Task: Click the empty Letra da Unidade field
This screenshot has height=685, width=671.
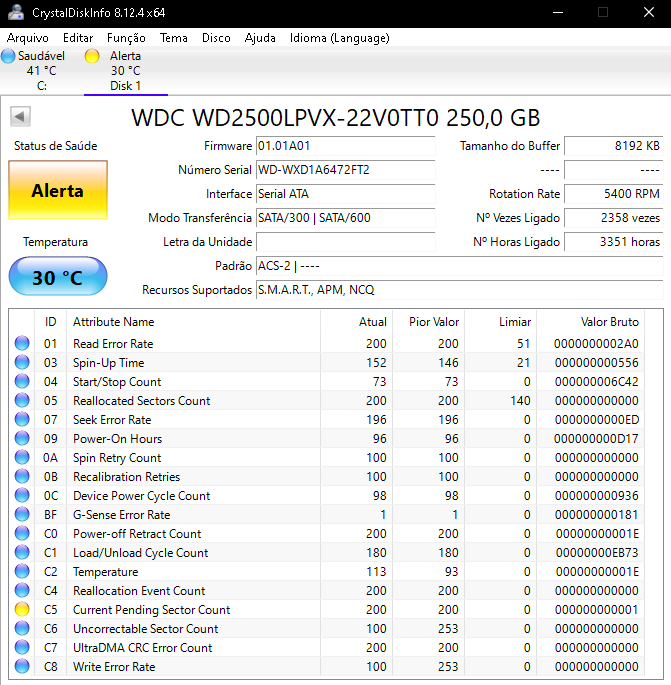Action: click(345, 242)
